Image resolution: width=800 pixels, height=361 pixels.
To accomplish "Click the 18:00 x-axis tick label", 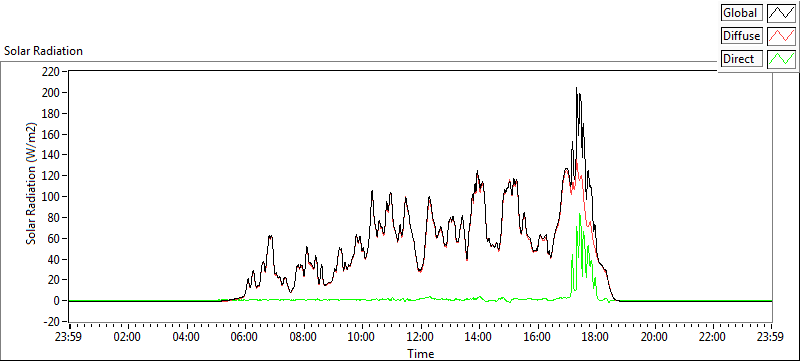I will [x=596, y=337].
